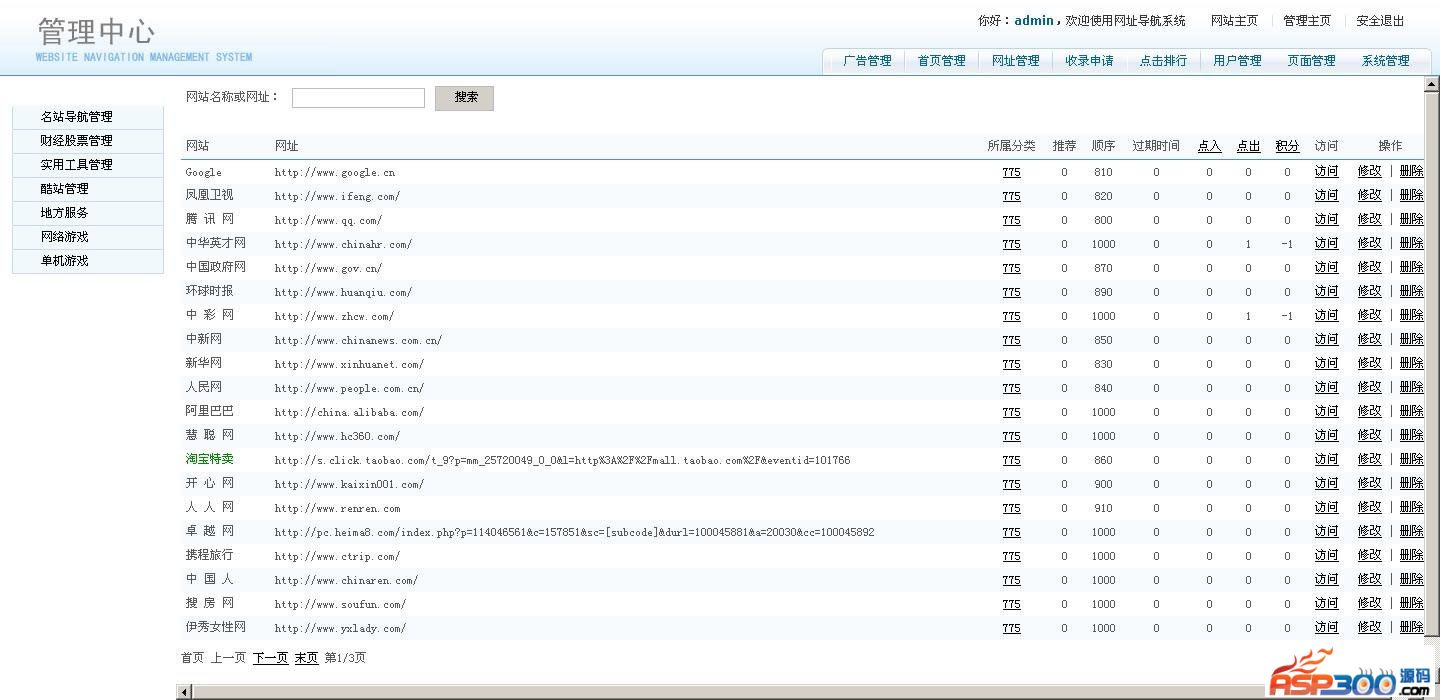Select the 点击排行 navigation tab
Screen dimensions: 1440x700
pos(1163,61)
